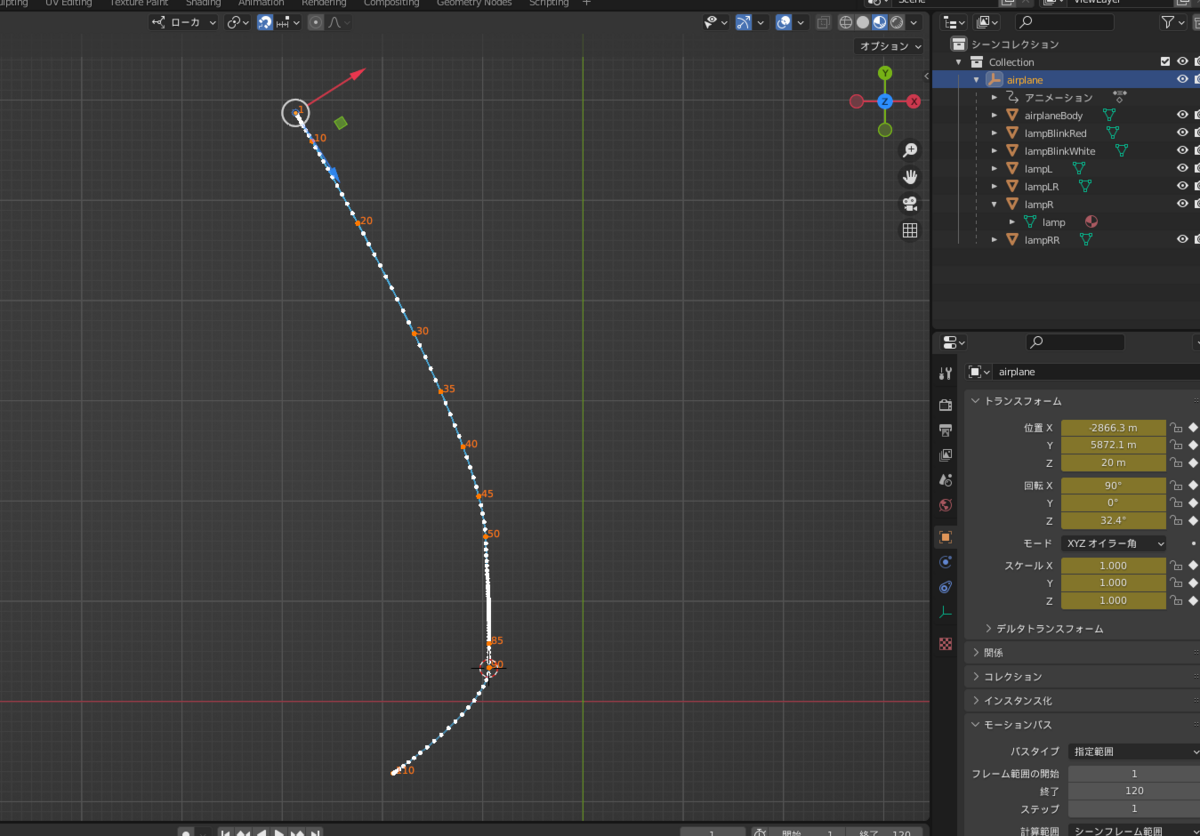Image resolution: width=1200 pixels, height=836 pixels.
Task: Click the 位置 Y value field 5872.1 m
Action: pyautogui.click(x=1113, y=445)
